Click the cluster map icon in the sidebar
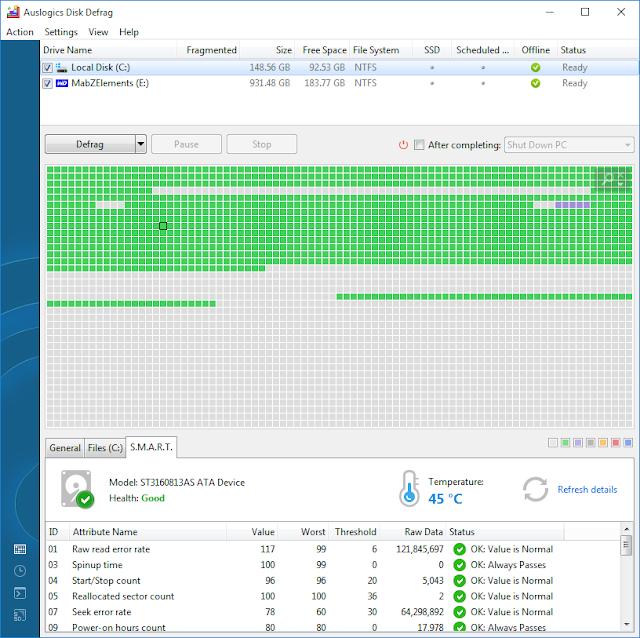 pos(20,549)
